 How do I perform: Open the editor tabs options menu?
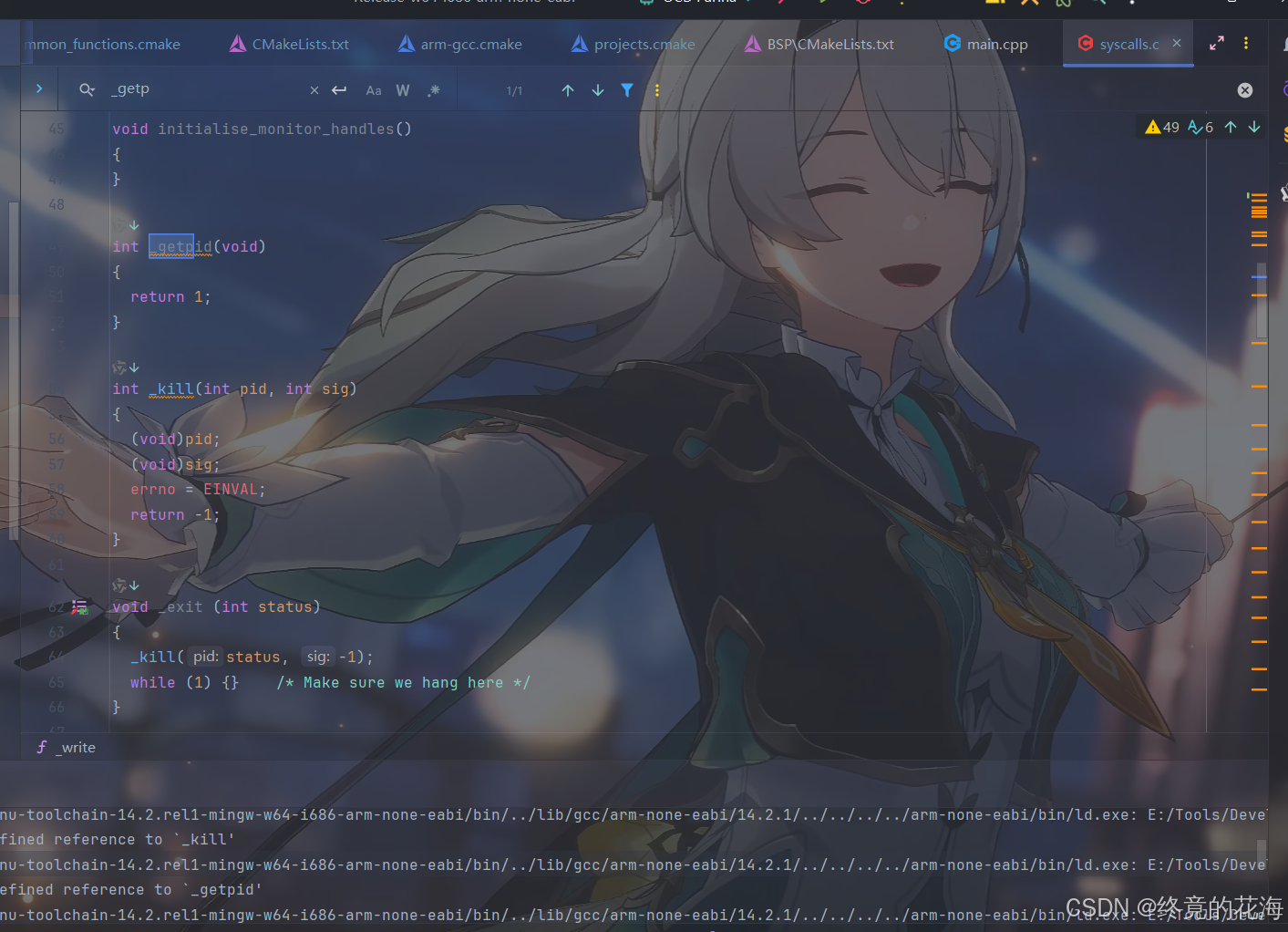[x=1246, y=43]
